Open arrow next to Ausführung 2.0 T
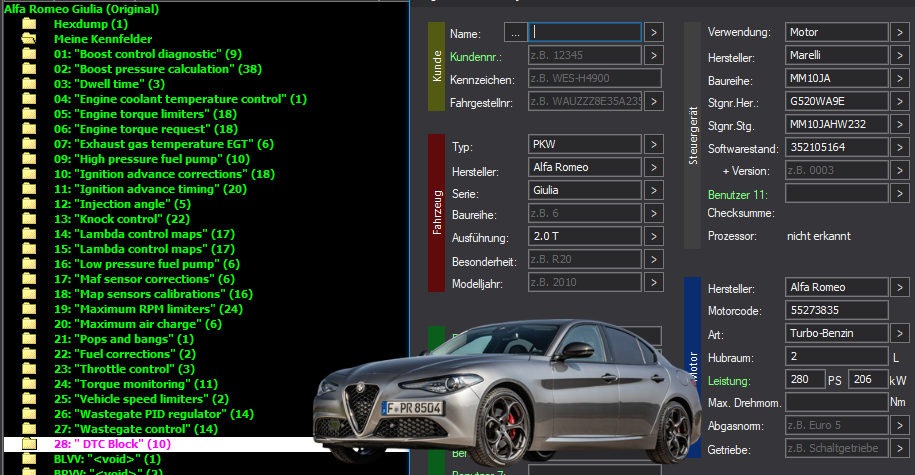This screenshot has height=475, width=915. 654,236
